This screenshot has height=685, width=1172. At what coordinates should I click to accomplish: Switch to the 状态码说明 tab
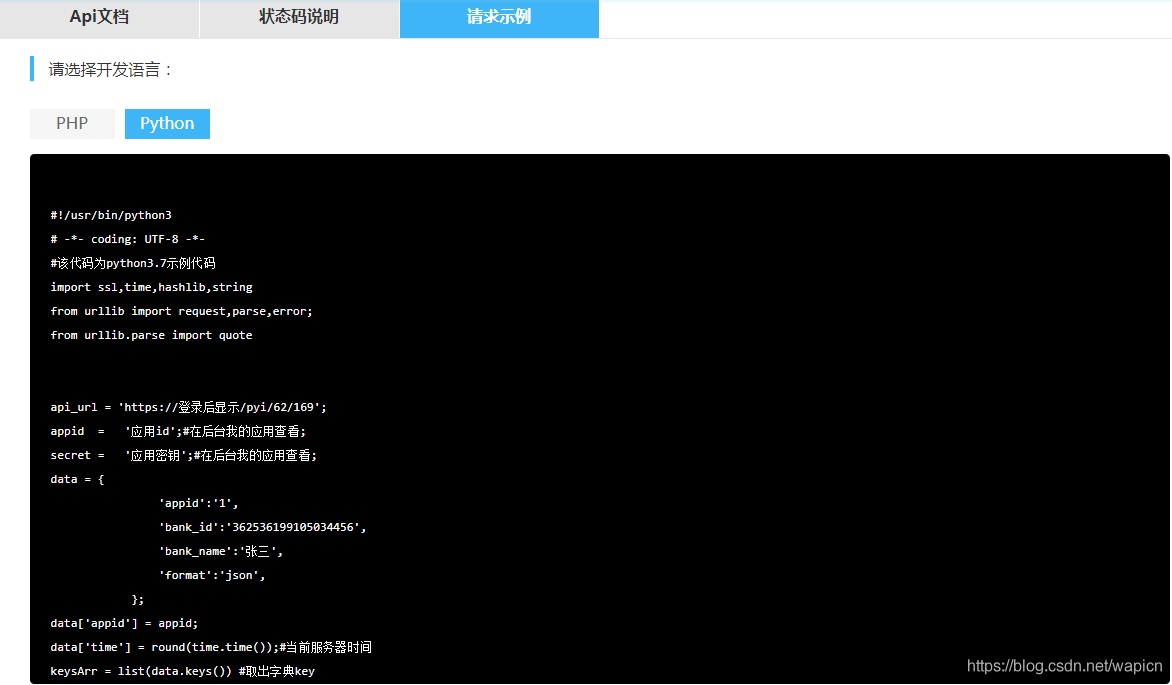click(299, 18)
